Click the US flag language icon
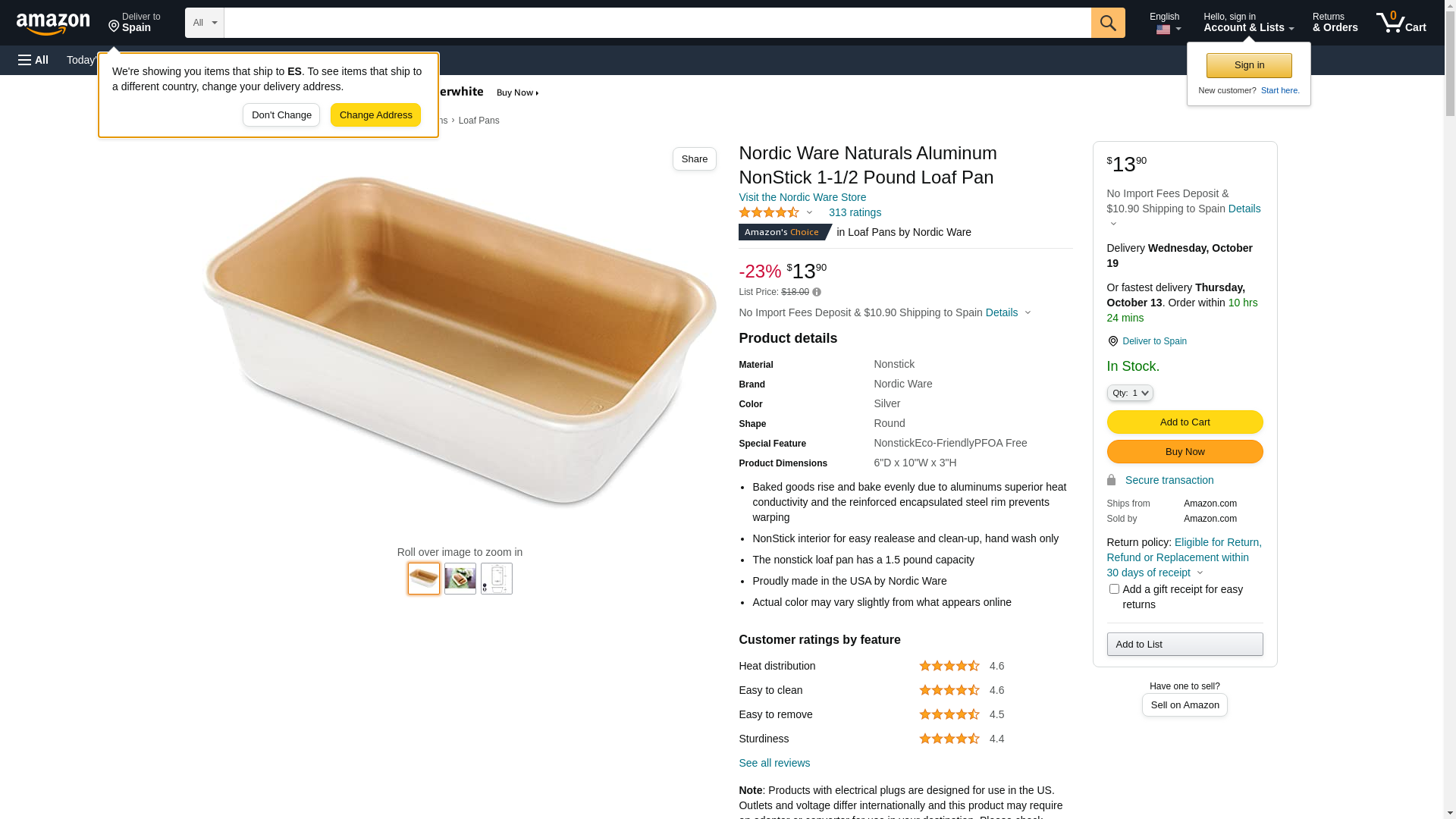This screenshot has height=819, width=1456. pyautogui.click(x=1163, y=30)
